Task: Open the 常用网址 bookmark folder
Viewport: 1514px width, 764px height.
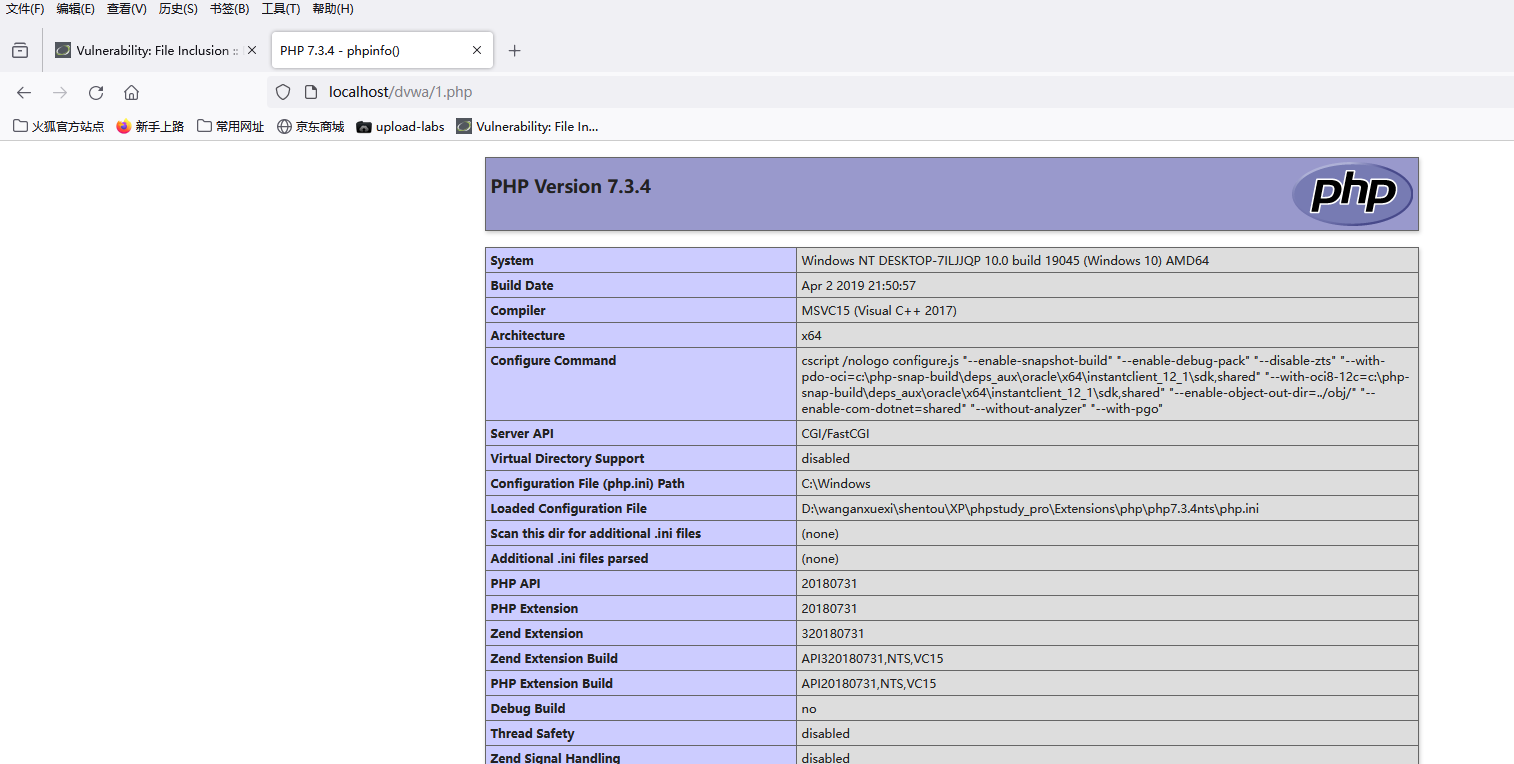Action: click(x=231, y=127)
